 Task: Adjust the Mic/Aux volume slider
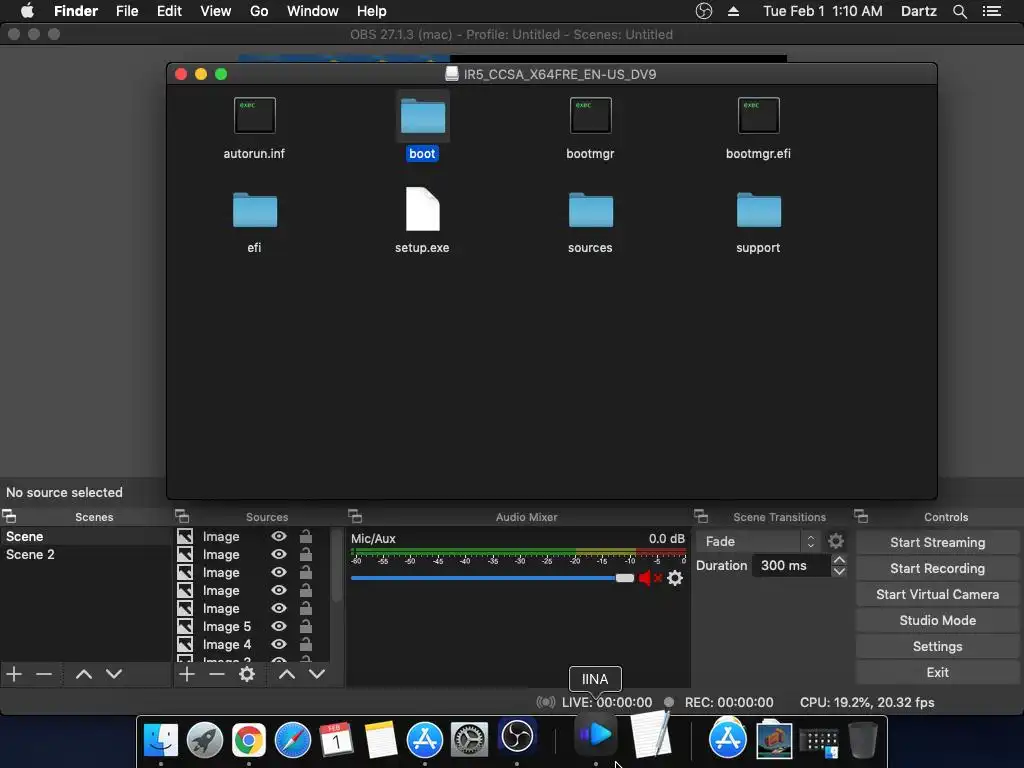624,578
